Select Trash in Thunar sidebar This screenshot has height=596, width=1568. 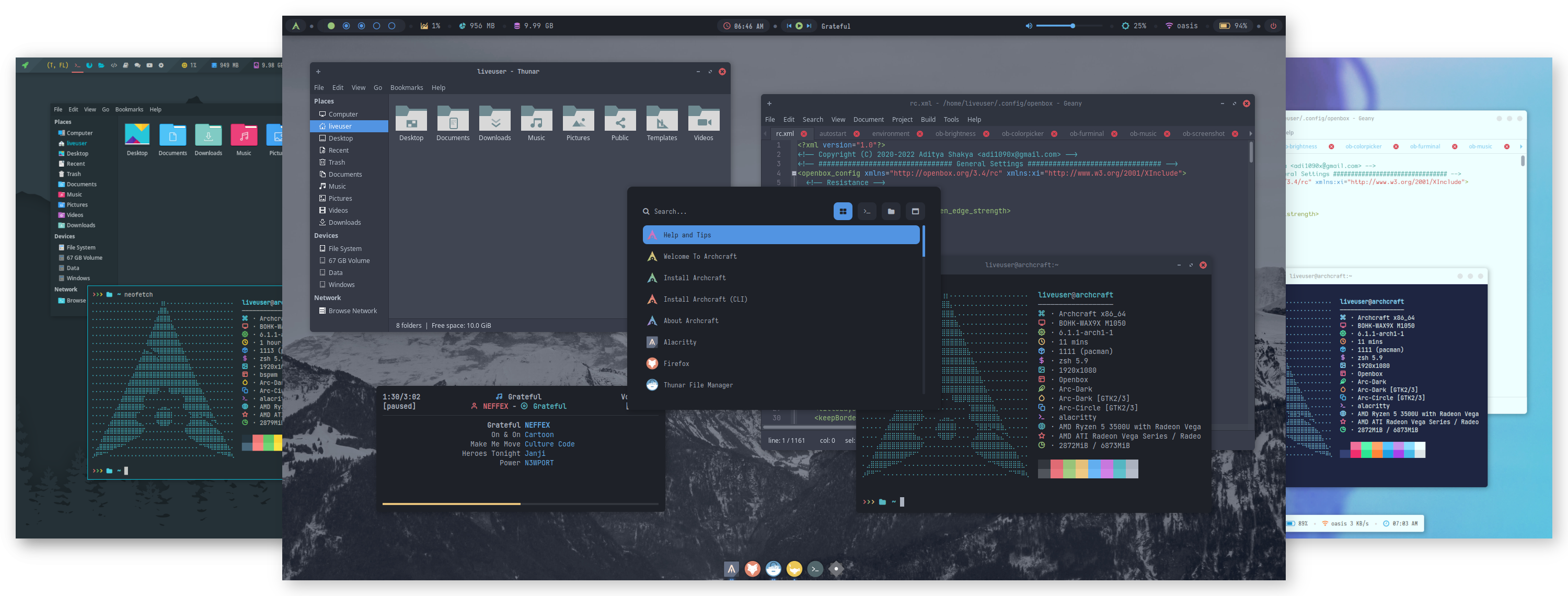pos(337,163)
